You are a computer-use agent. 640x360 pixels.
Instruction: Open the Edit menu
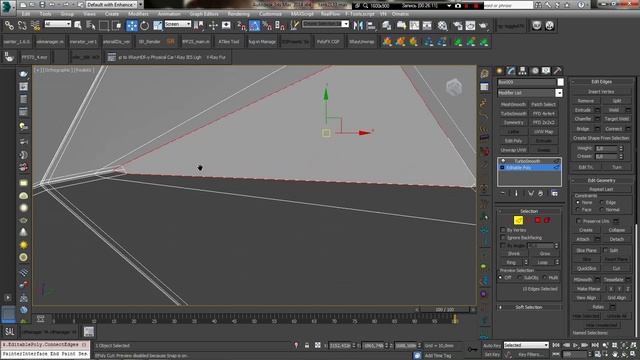click(26, 14)
